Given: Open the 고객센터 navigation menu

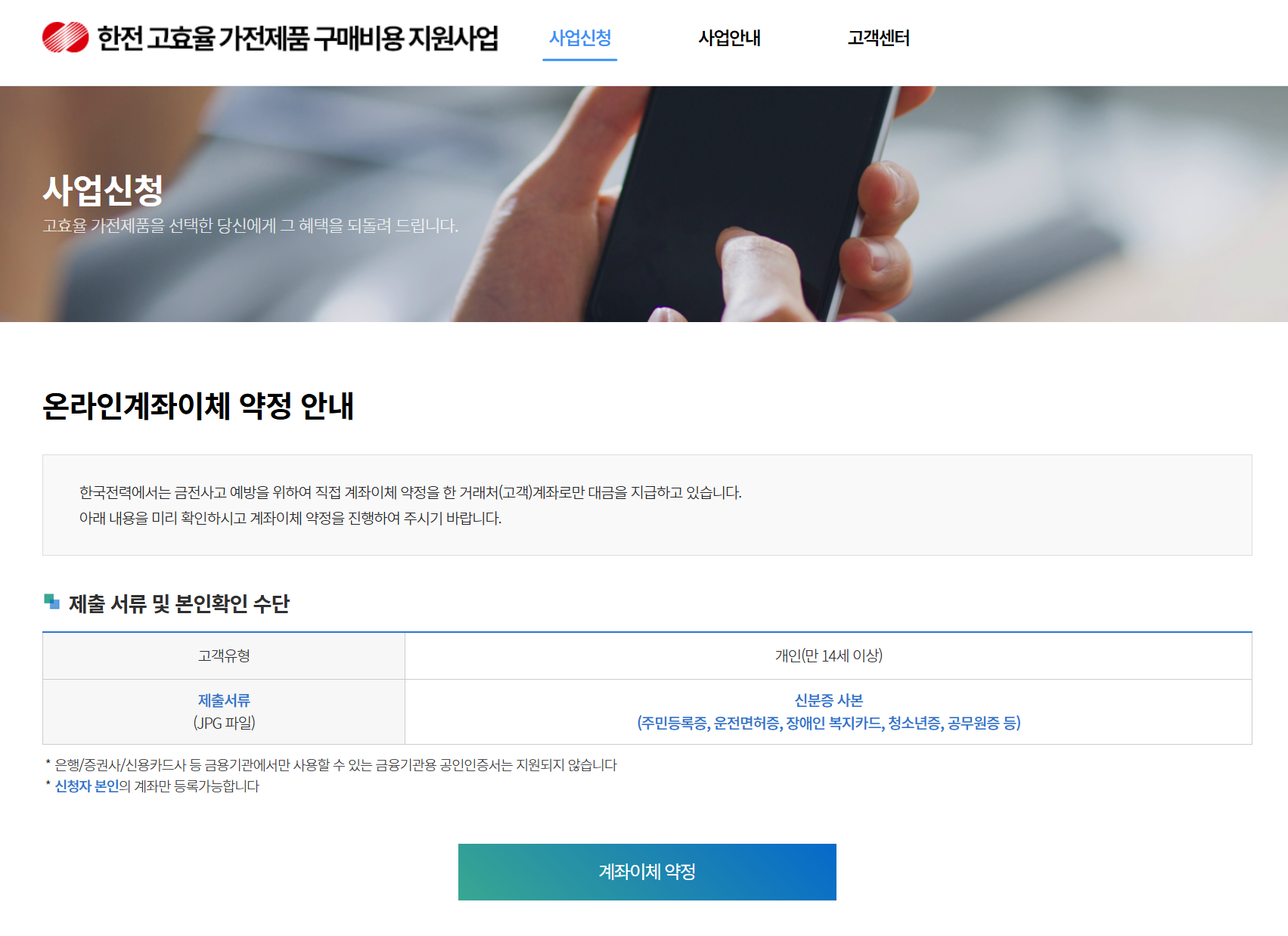Looking at the screenshot, I should coord(880,36).
